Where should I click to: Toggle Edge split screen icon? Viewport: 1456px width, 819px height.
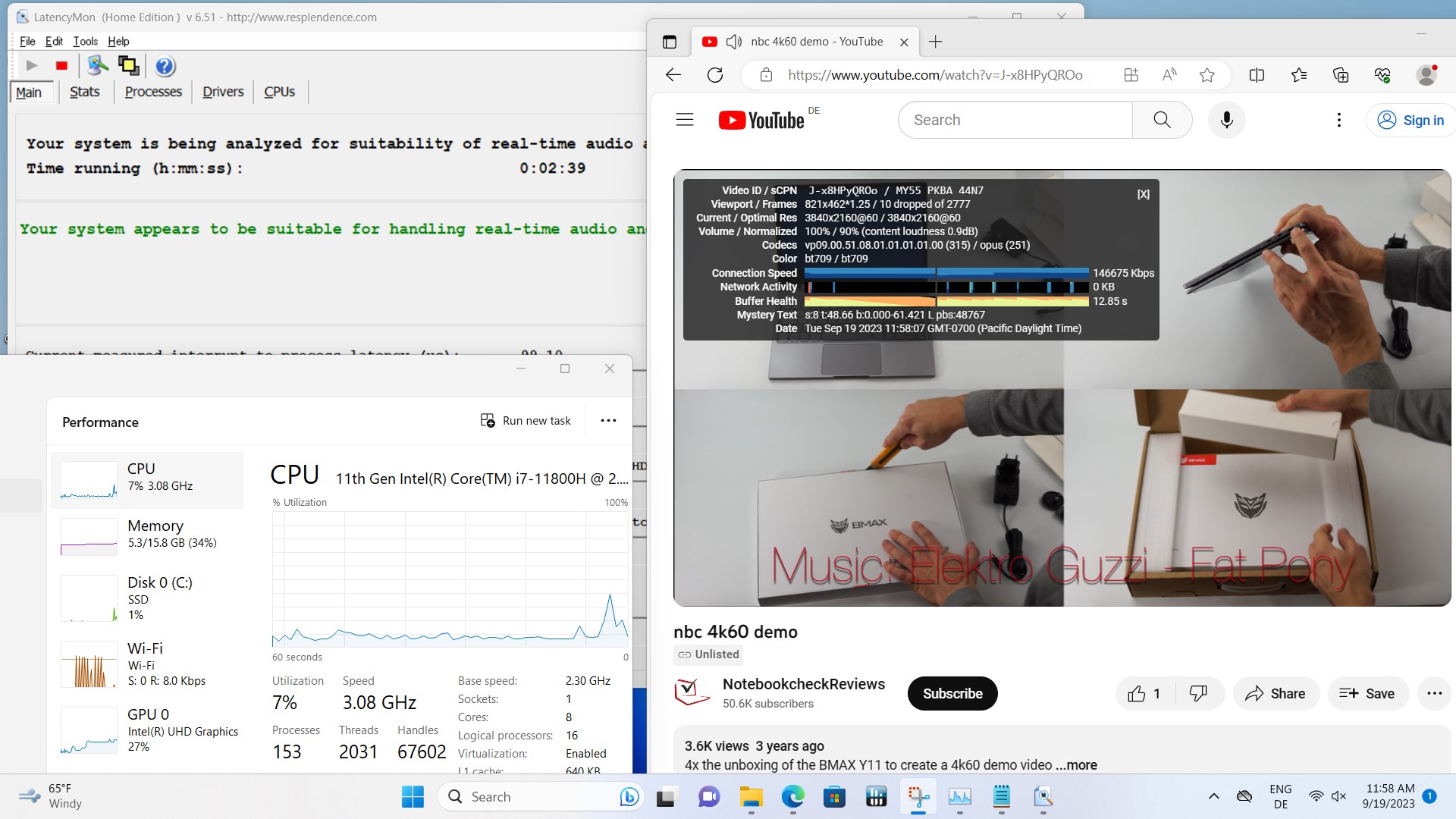click(x=1257, y=75)
